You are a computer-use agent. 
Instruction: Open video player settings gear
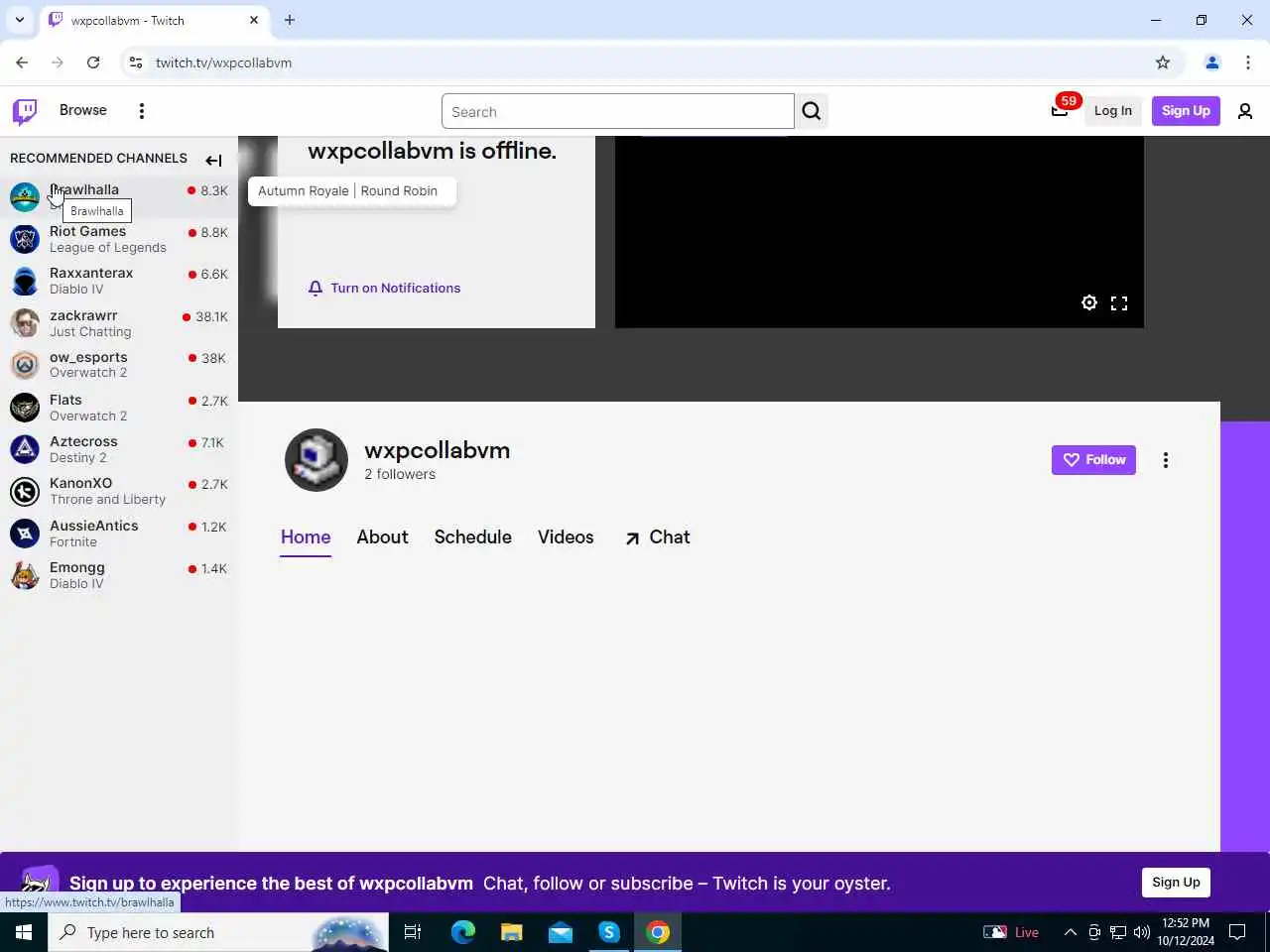click(1089, 302)
